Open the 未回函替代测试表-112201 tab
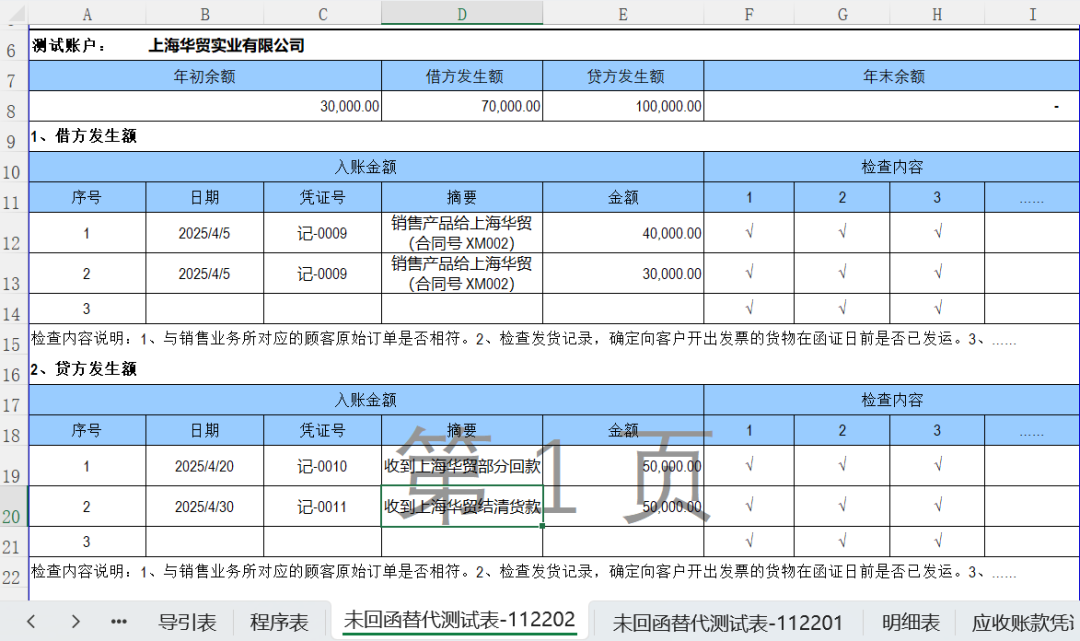1080x641 pixels. (x=727, y=623)
